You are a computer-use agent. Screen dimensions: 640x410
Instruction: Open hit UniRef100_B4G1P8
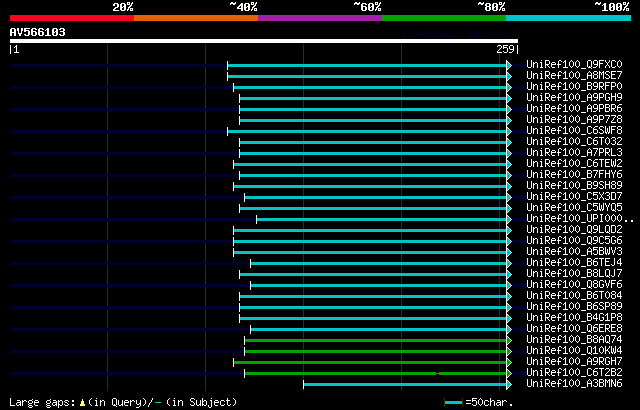click(574, 318)
